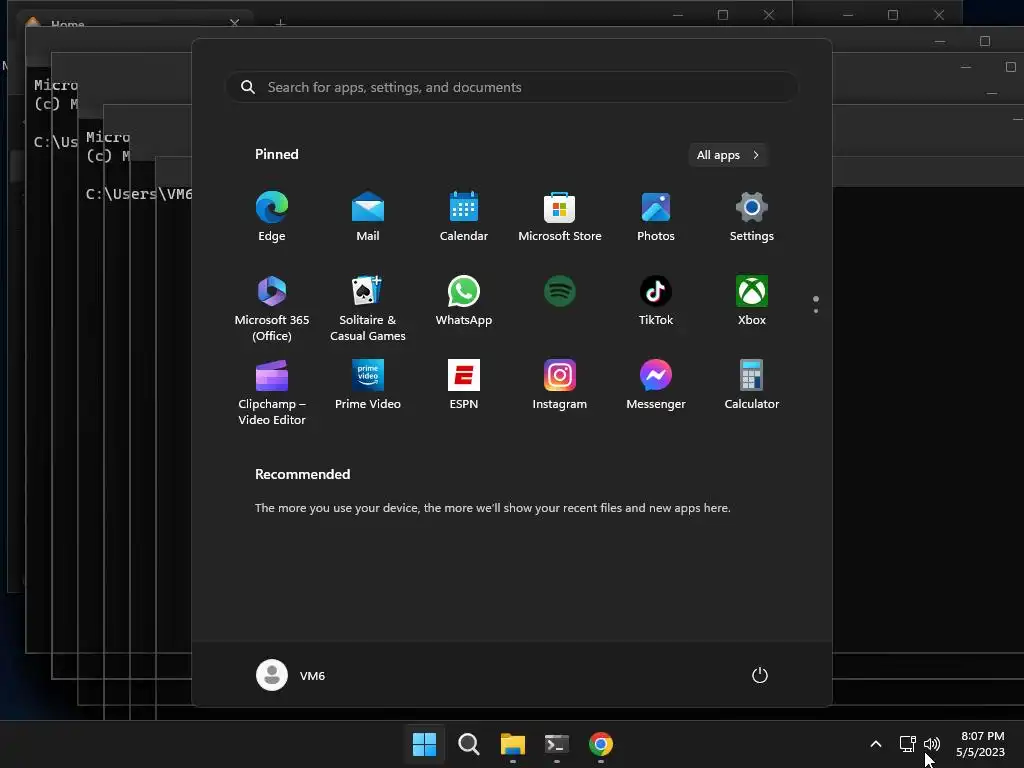The width and height of the screenshot is (1024, 768).
Task: Go to next page of pinned apps
Action: coord(816,310)
